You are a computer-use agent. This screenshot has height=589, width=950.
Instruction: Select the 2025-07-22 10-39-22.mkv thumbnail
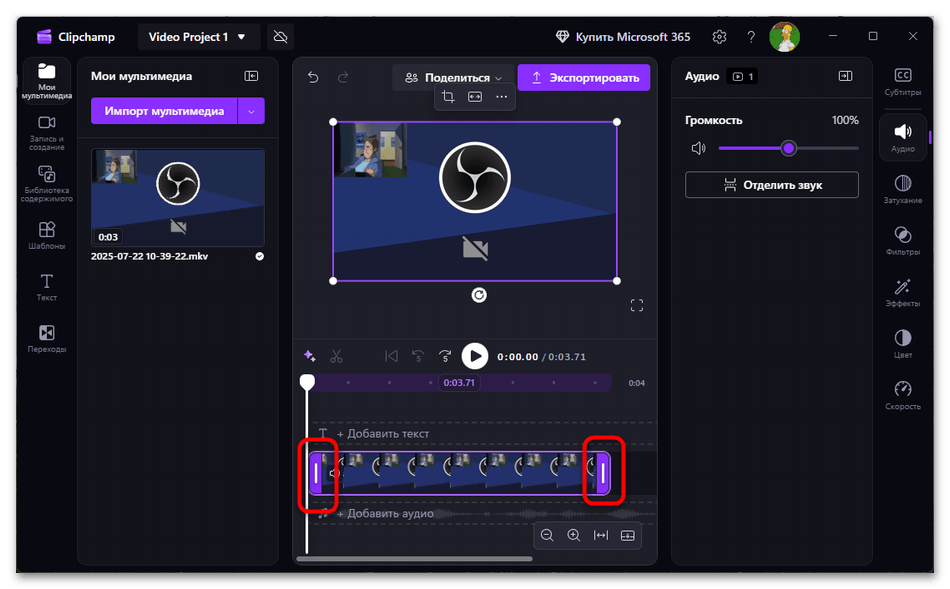[178, 198]
